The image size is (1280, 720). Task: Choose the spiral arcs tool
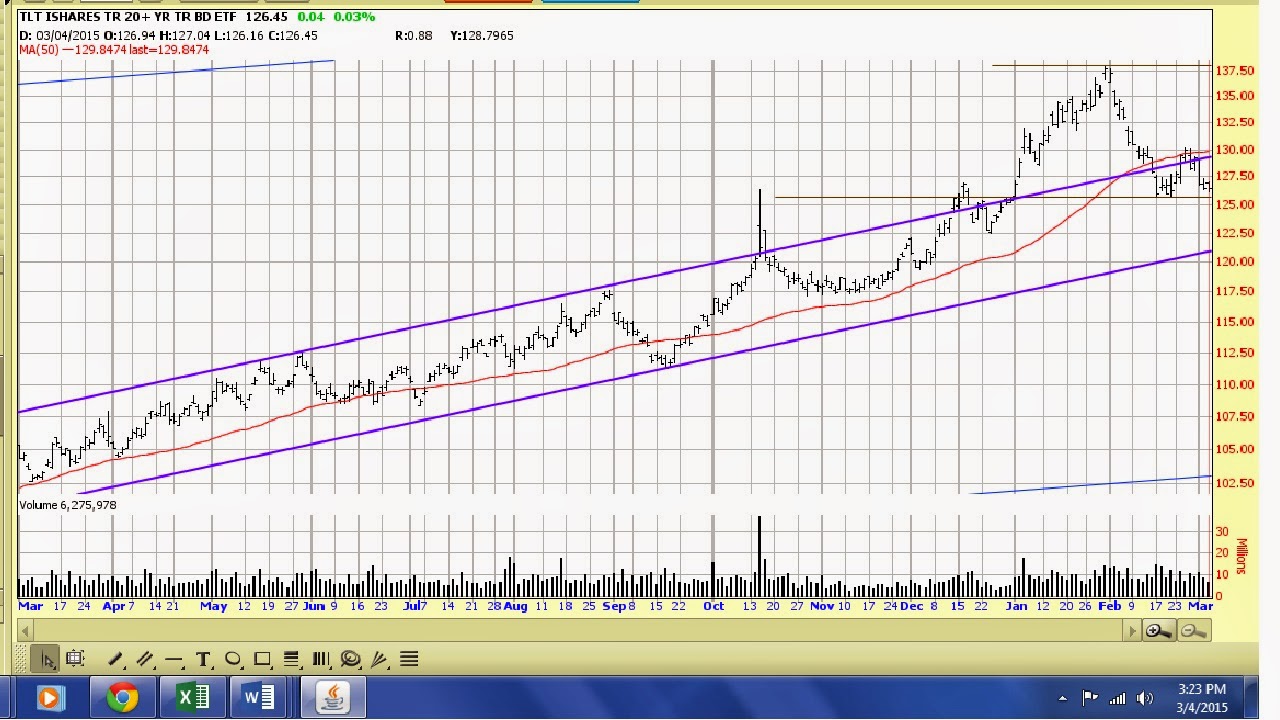click(350, 659)
